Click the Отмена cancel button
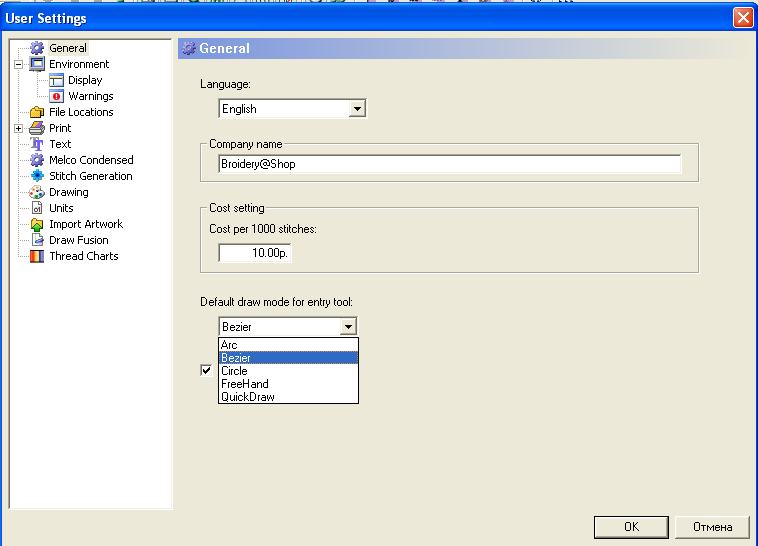Image resolution: width=758 pixels, height=546 pixels. point(712,527)
